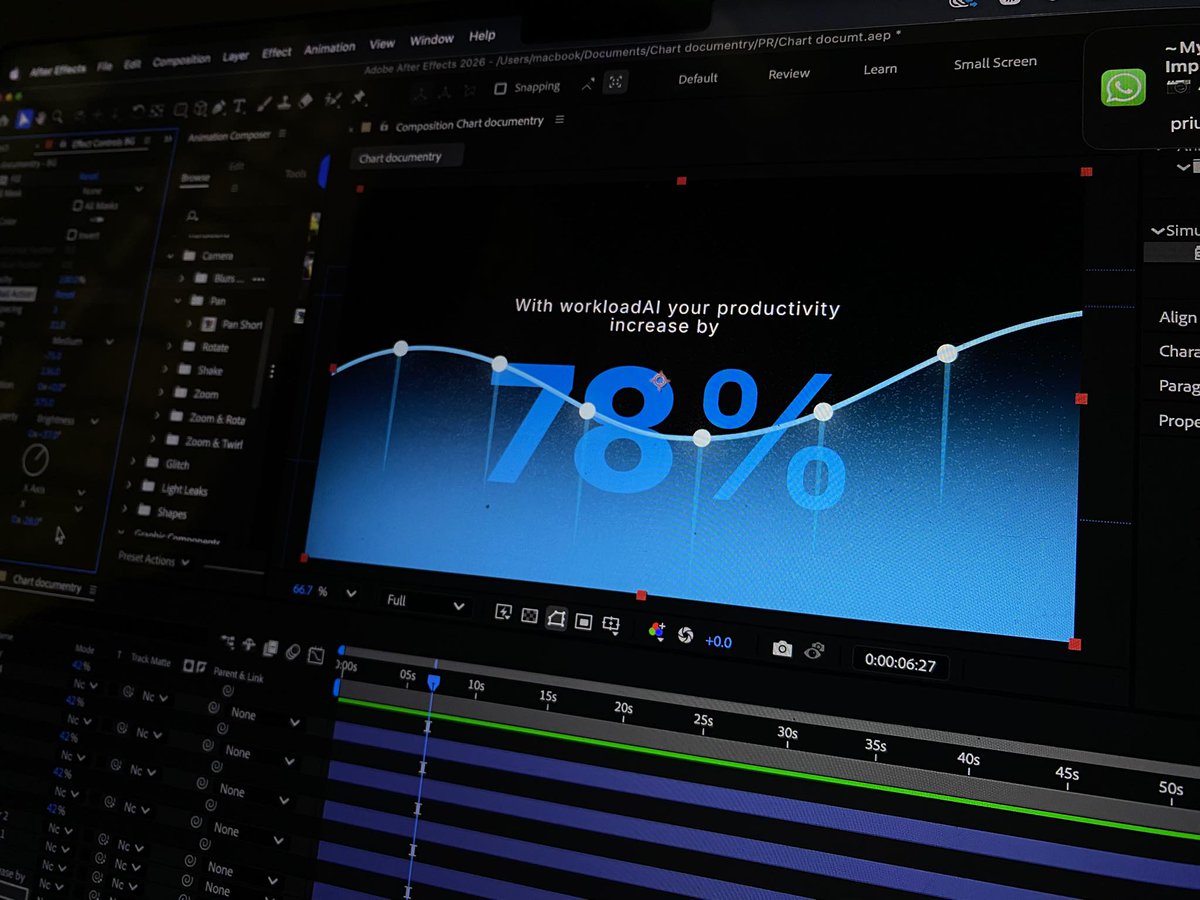Open the Animation Composer panel menu
Screen dimensions: 1200x900
click(x=282, y=134)
